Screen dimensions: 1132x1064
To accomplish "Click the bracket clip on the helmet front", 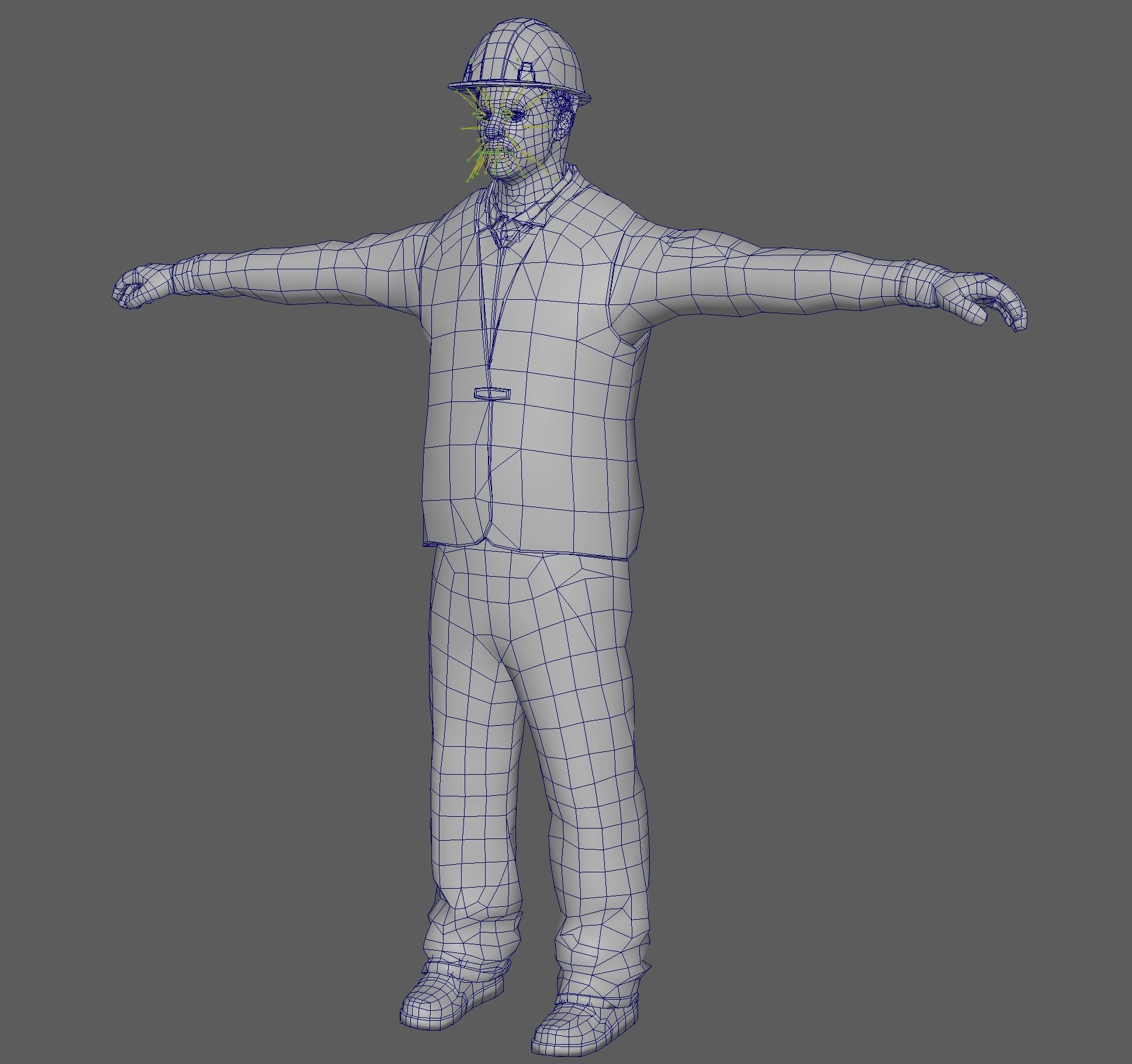I will (527, 71).
